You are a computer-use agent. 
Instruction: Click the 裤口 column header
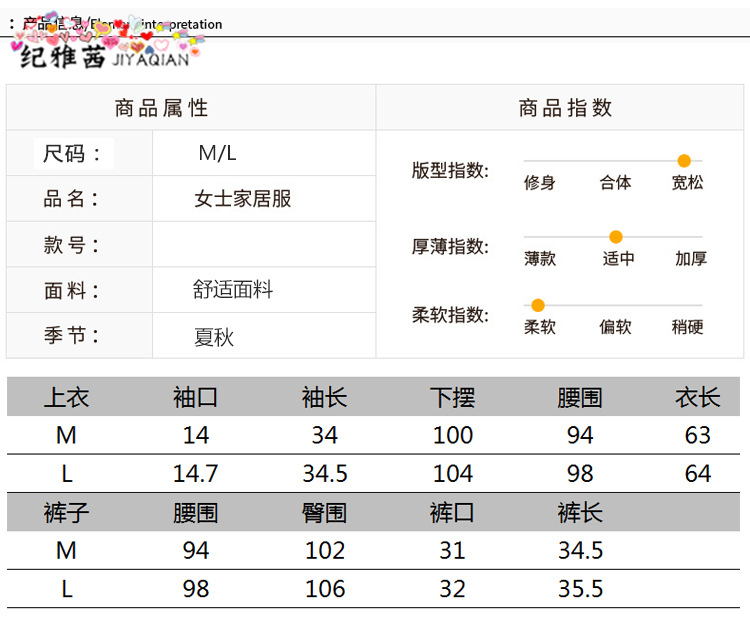coord(452,512)
